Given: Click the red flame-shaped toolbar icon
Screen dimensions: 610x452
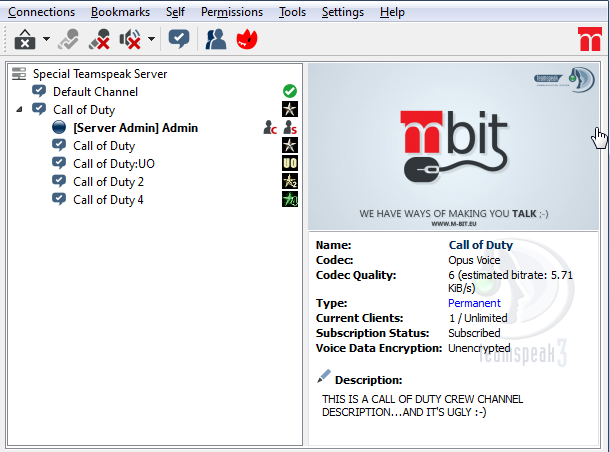Looking at the screenshot, I should [x=247, y=40].
